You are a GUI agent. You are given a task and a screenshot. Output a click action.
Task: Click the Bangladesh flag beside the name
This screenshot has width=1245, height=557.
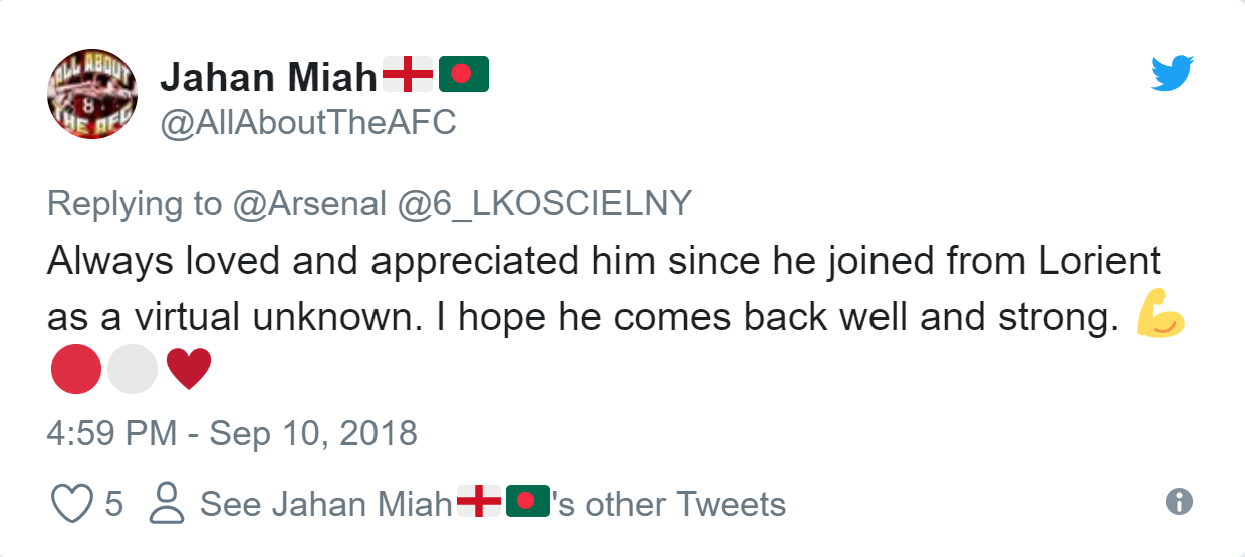click(464, 74)
